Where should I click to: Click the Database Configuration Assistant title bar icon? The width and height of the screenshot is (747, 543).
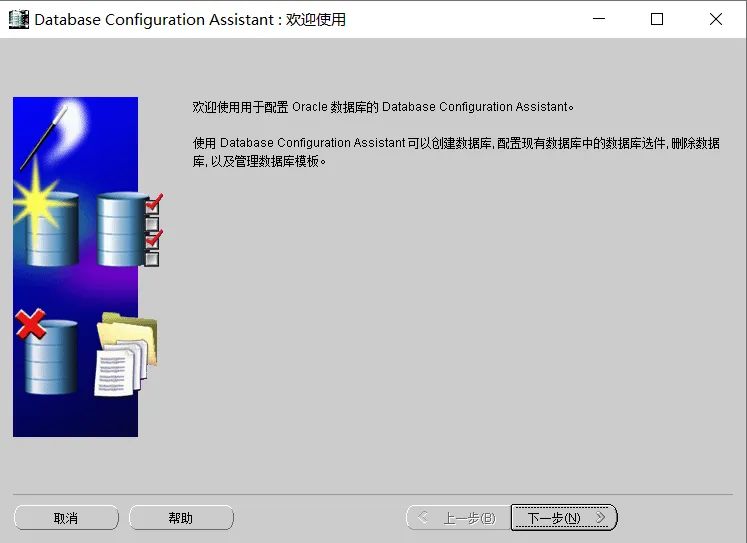click(19, 19)
